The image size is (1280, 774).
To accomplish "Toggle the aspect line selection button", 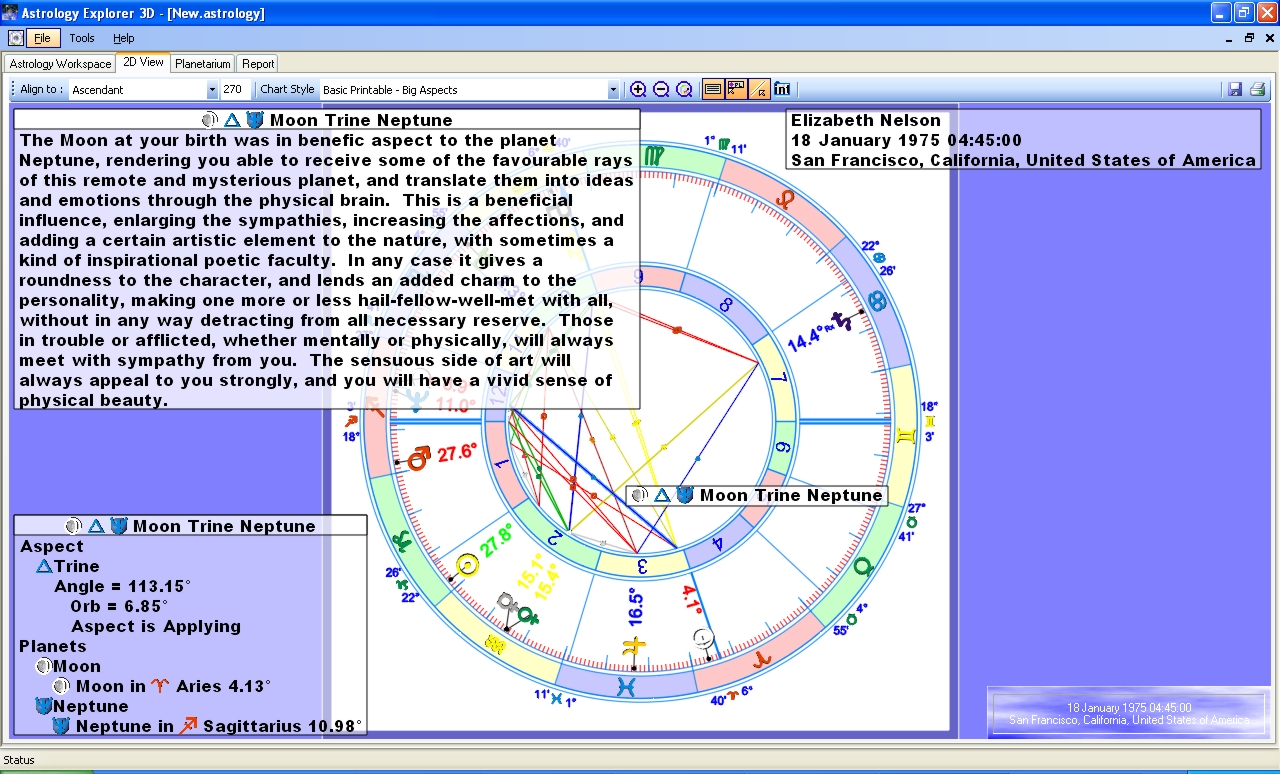I will (759, 89).
